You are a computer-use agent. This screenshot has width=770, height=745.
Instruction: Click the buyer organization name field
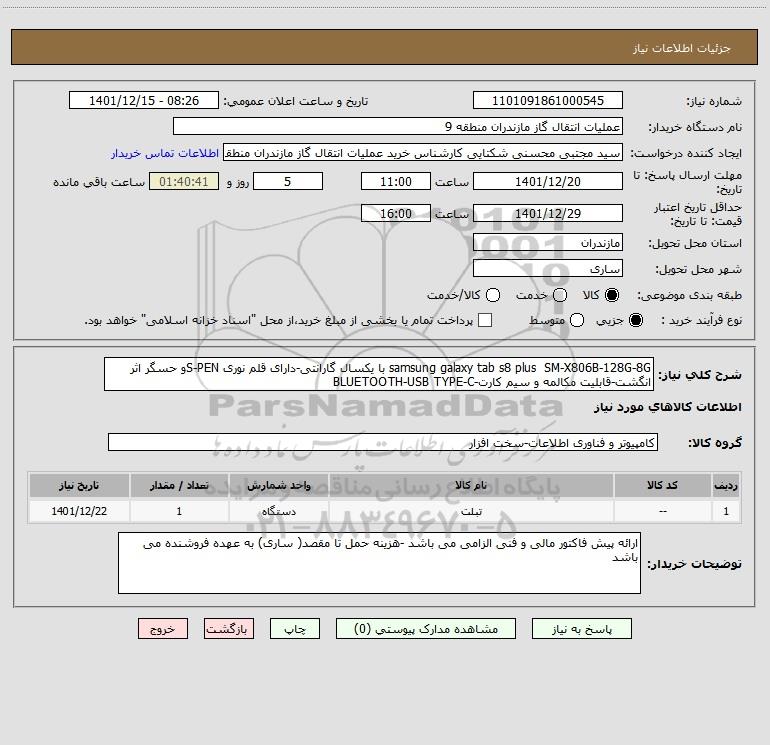click(x=398, y=127)
